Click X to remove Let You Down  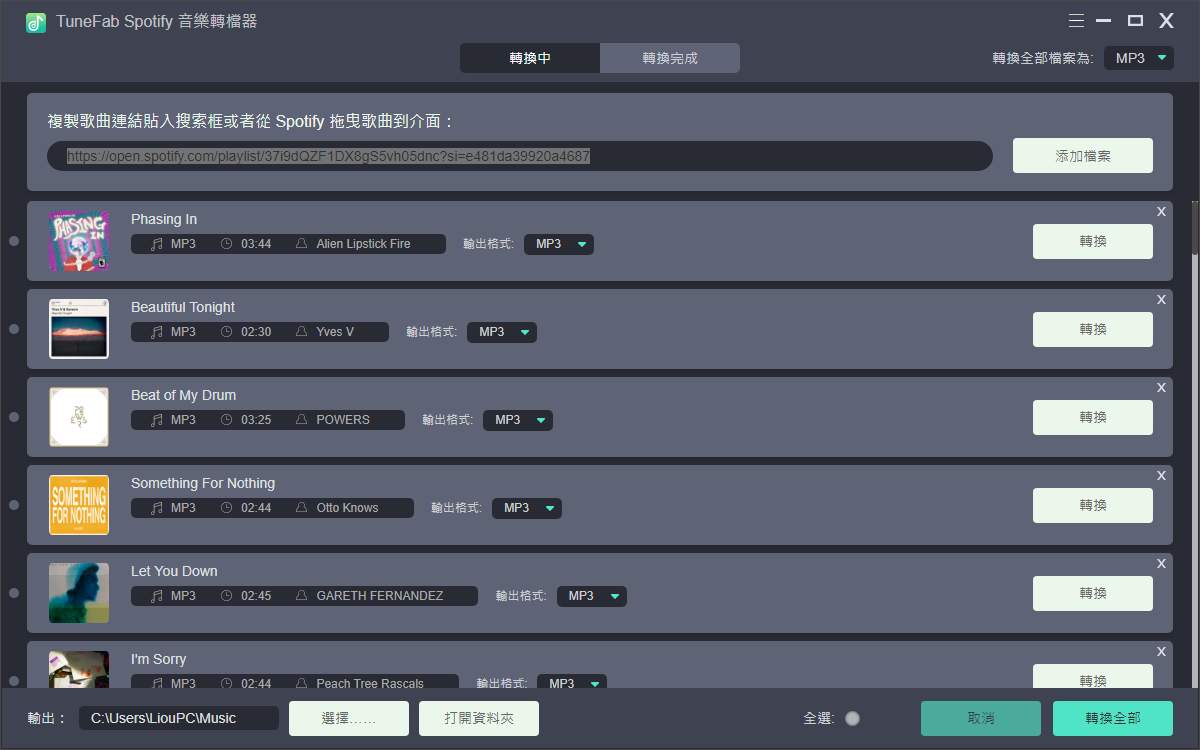[1161, 564]
